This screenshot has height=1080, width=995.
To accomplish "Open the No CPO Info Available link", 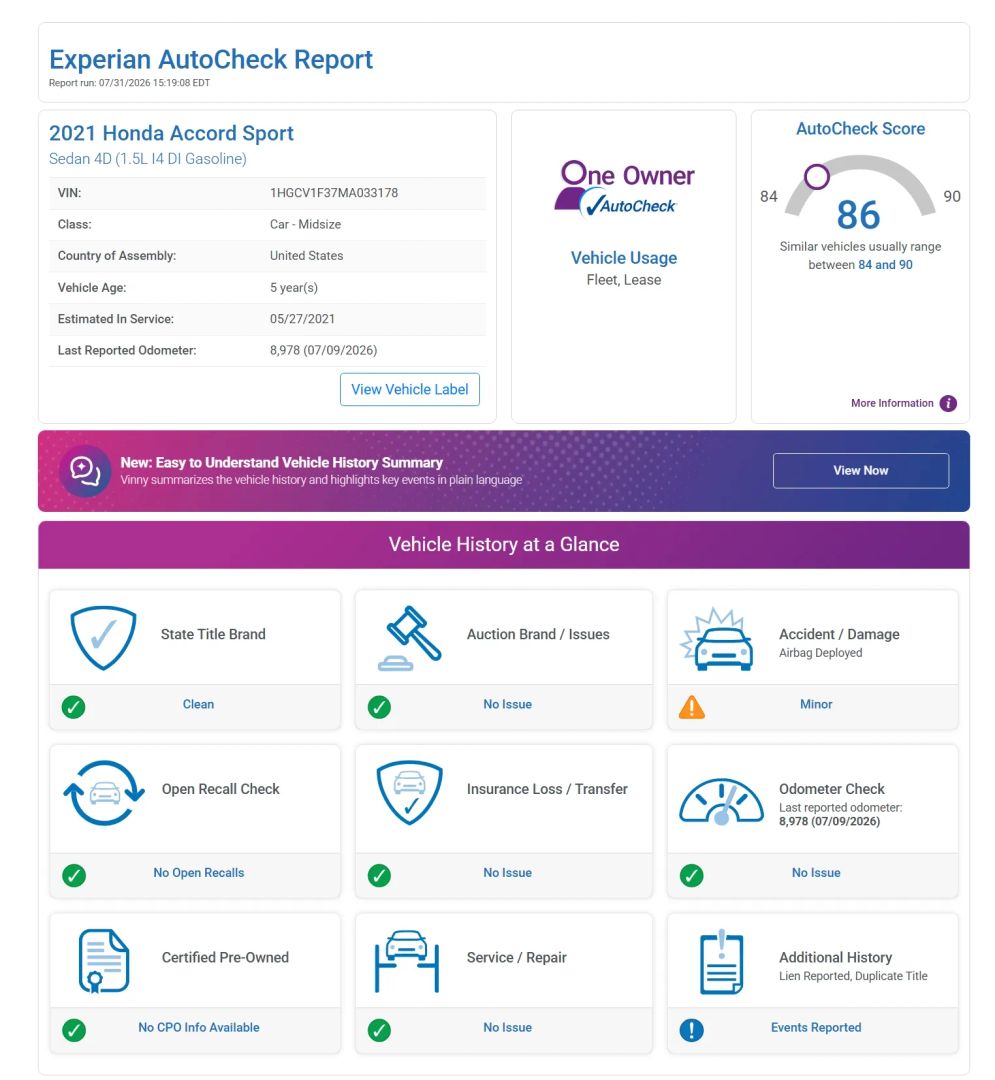I will [199, 1028].
